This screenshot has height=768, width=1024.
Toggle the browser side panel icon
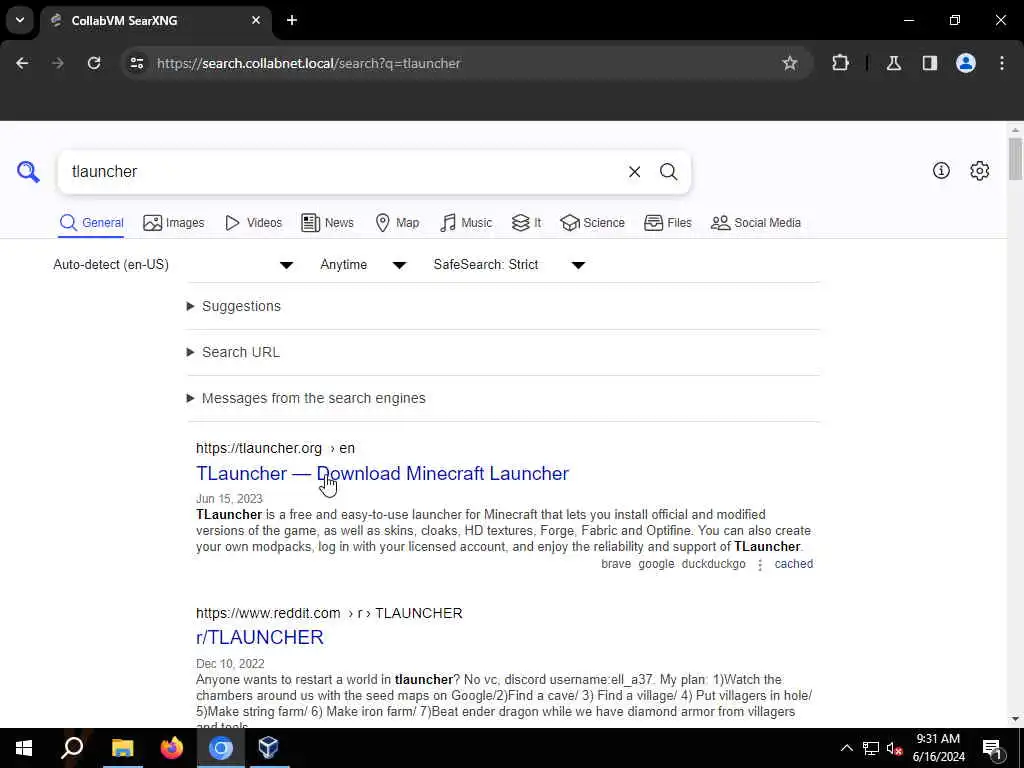point(929,63)
